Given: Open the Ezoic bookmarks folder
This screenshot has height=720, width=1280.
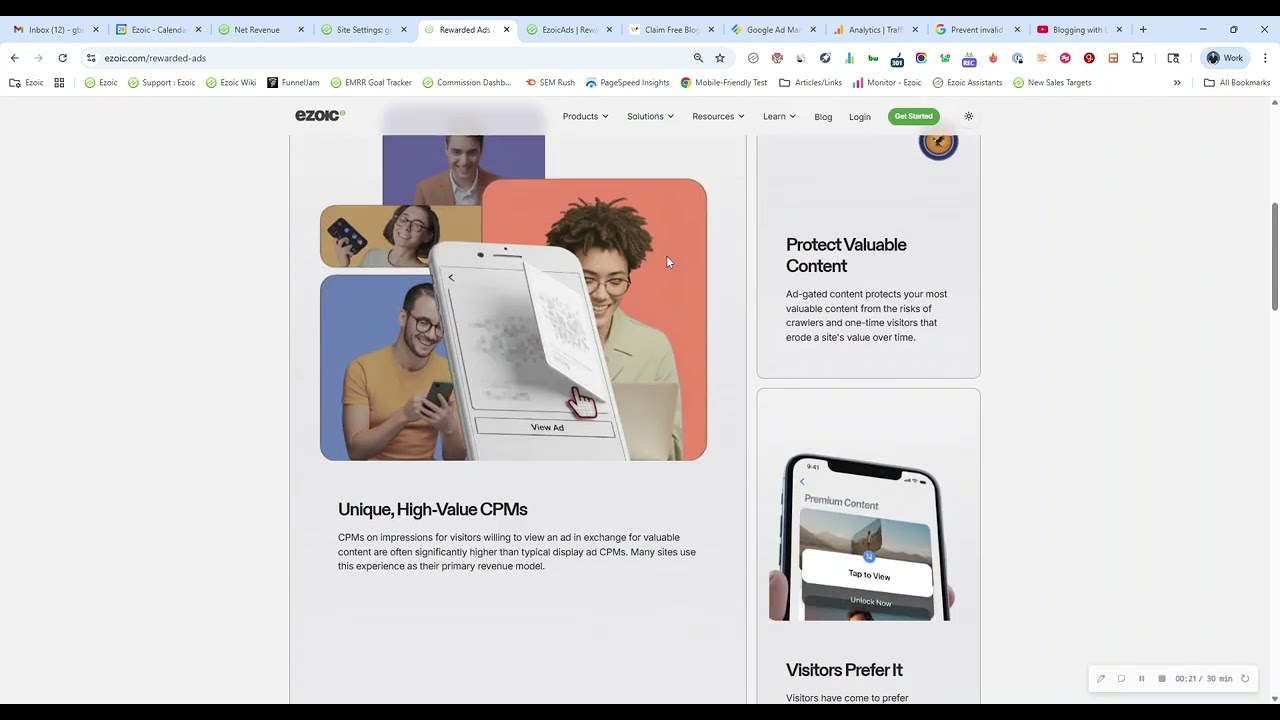Looking at the screenshot, I should pyautogui.click(x=26, y=82).
